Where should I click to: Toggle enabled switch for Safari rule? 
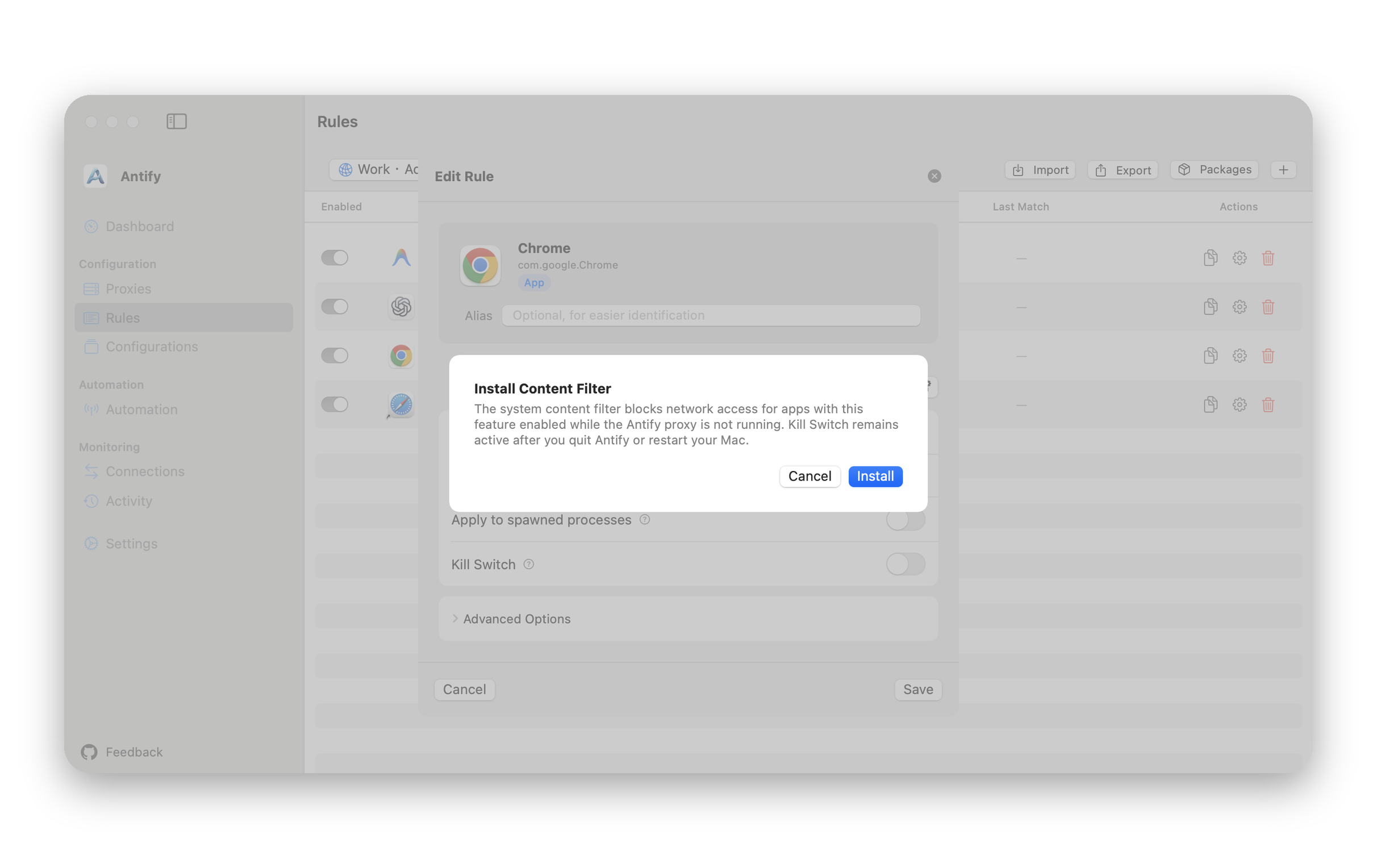(x=335, y=405)
